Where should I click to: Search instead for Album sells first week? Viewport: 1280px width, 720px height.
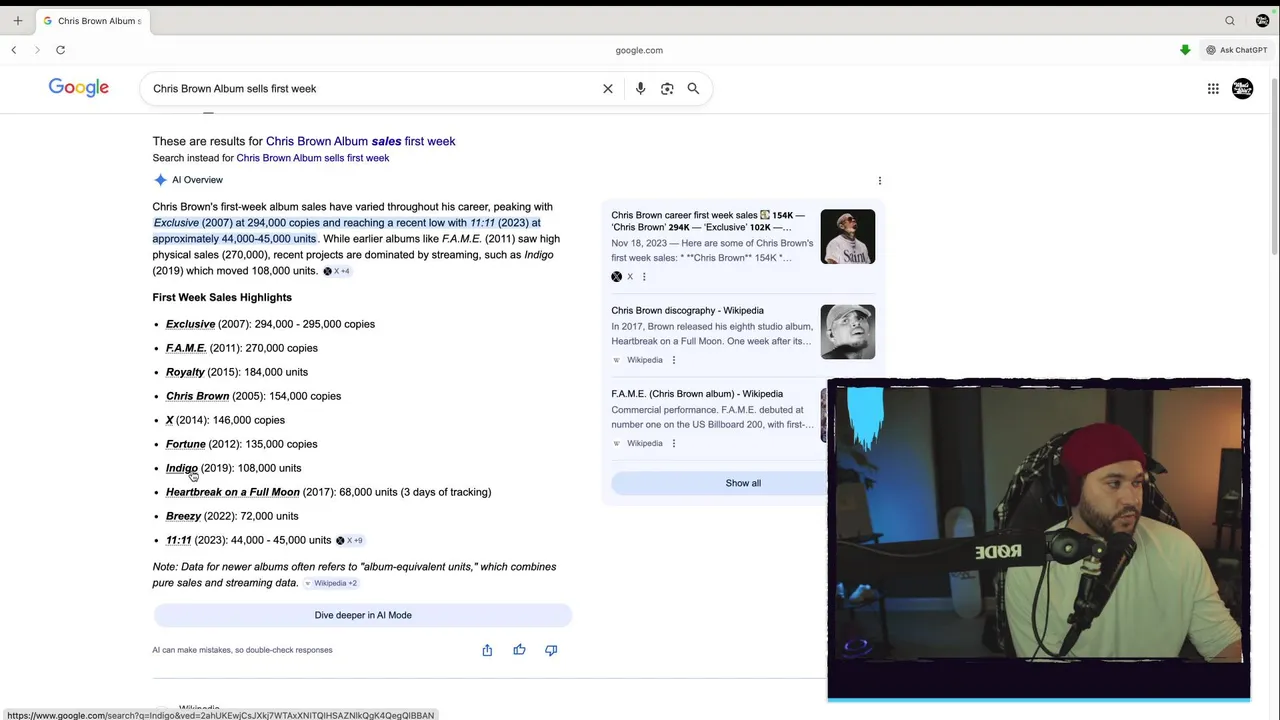click(x=313, y=158)
